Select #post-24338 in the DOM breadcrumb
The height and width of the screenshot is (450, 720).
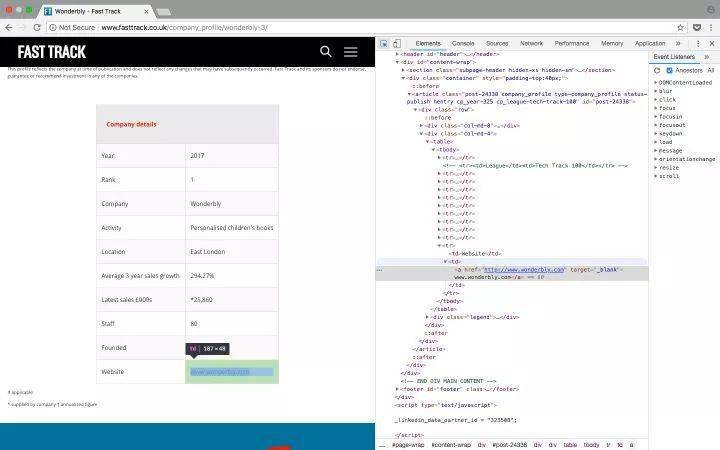(510, 445)
